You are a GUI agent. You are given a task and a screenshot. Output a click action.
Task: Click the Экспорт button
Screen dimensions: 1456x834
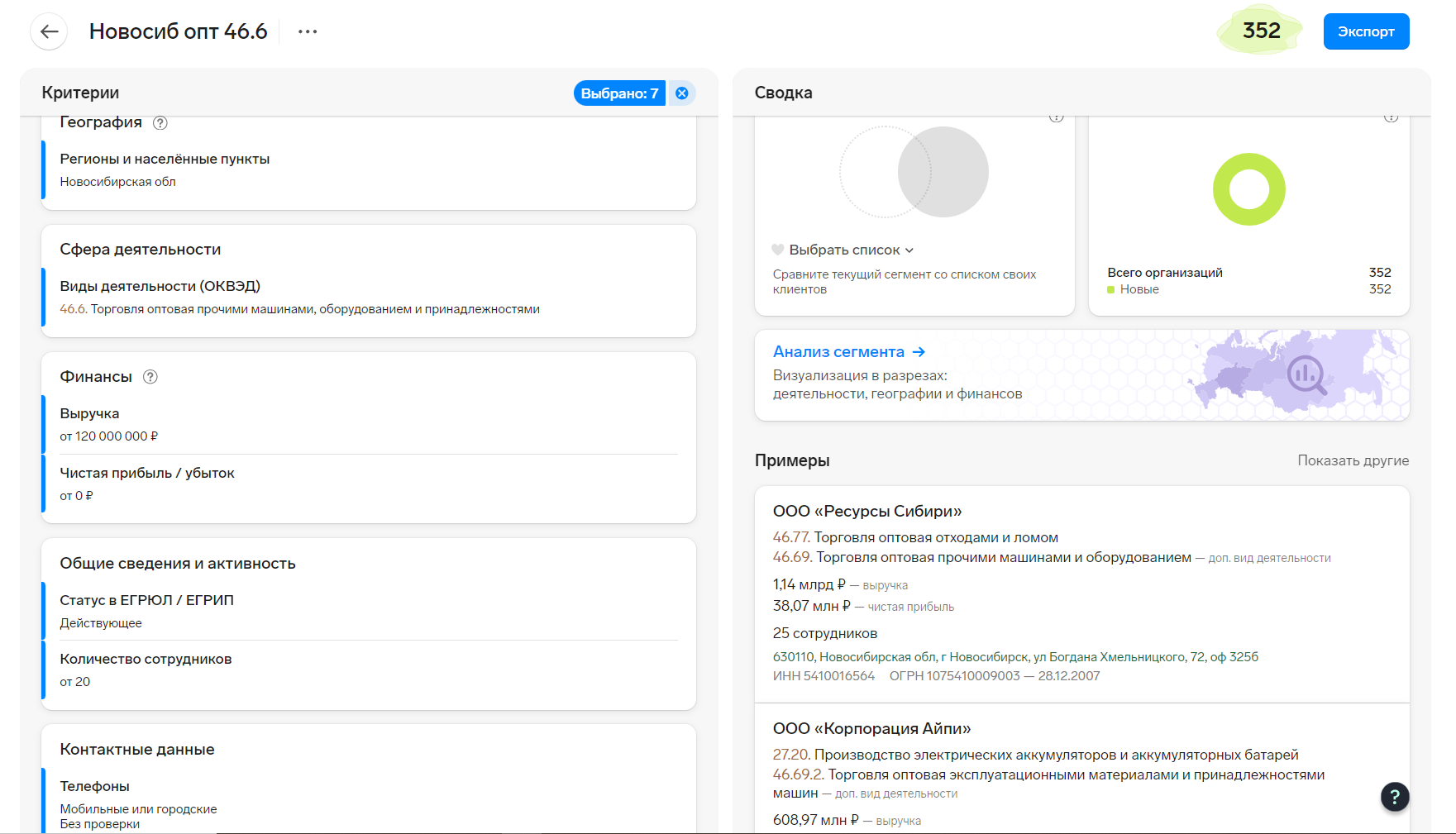point(1366,31)
